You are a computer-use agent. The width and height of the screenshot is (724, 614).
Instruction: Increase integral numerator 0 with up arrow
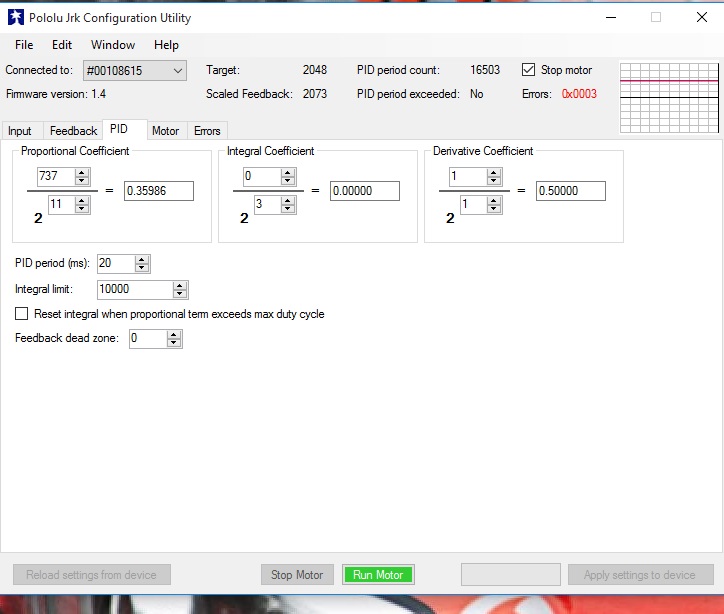click(288, 172)
